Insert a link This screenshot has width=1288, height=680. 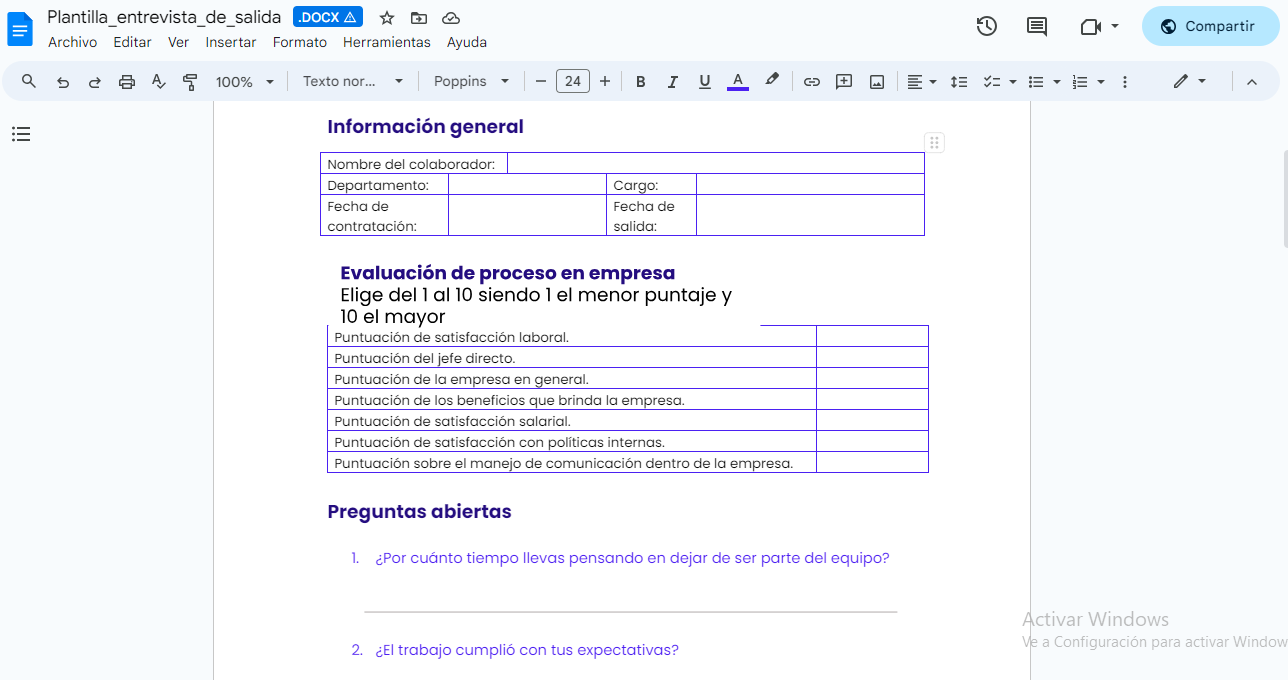tap(811, 81)
